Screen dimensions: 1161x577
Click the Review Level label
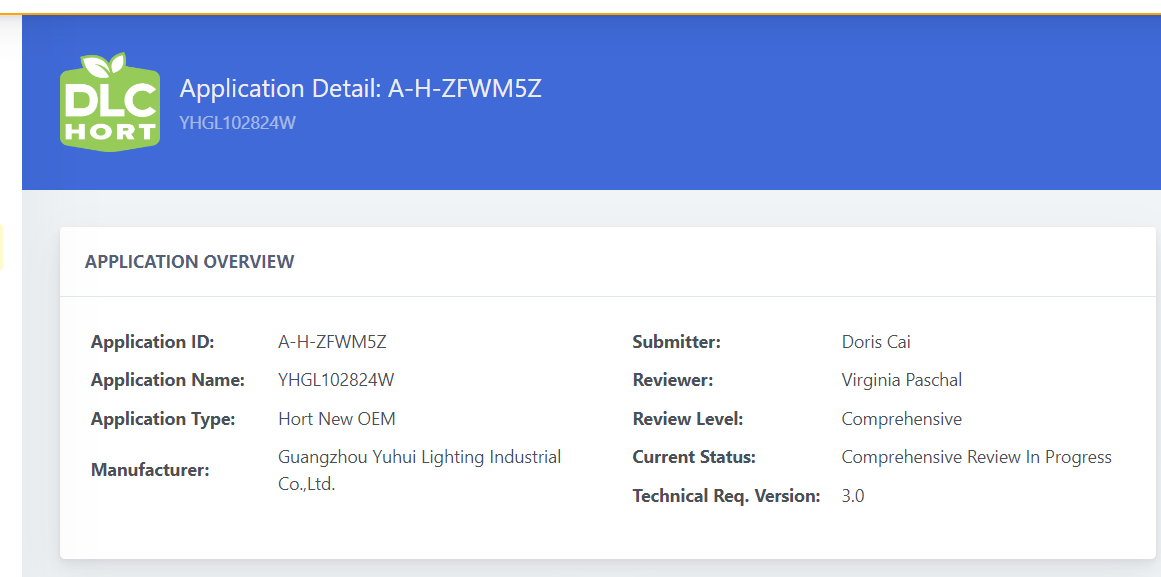687,419
